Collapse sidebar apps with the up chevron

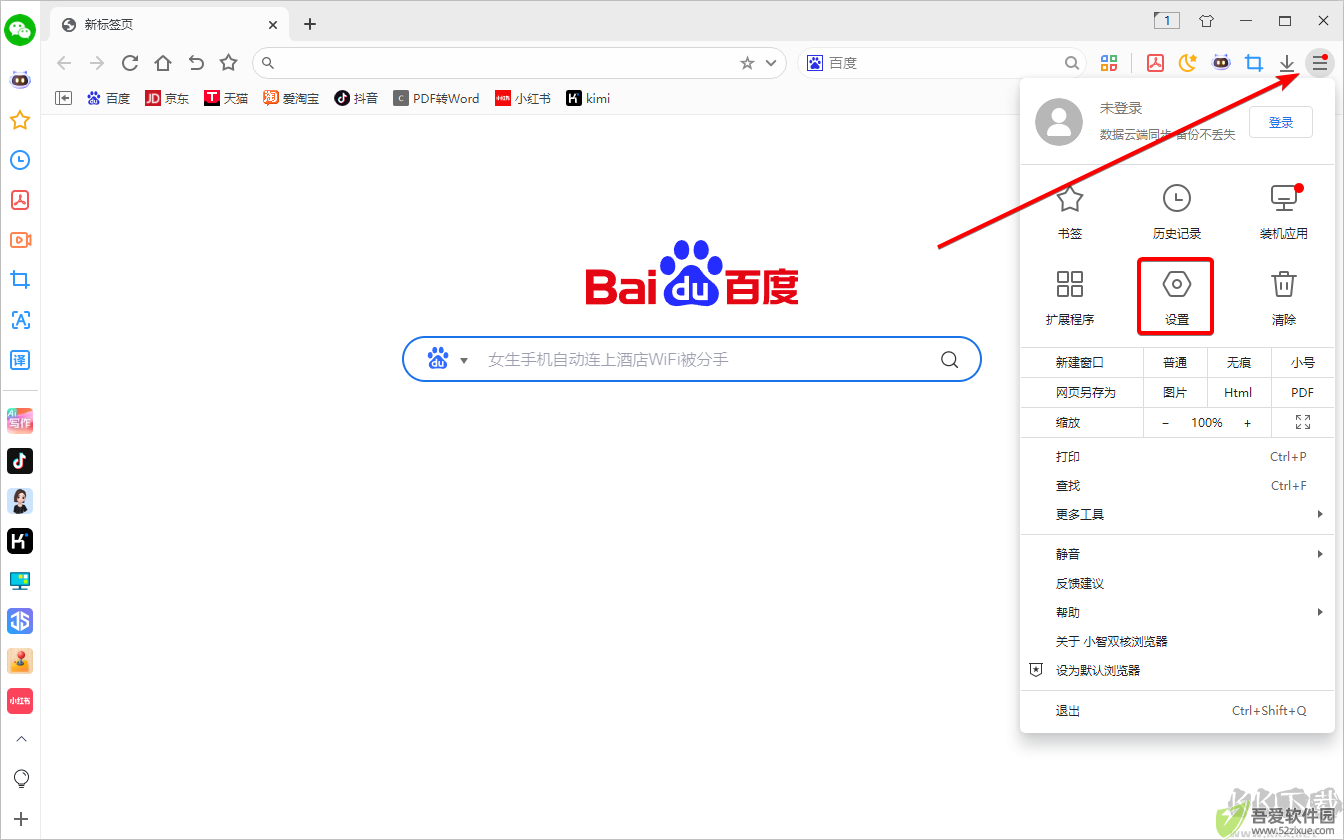click(20, 739)
